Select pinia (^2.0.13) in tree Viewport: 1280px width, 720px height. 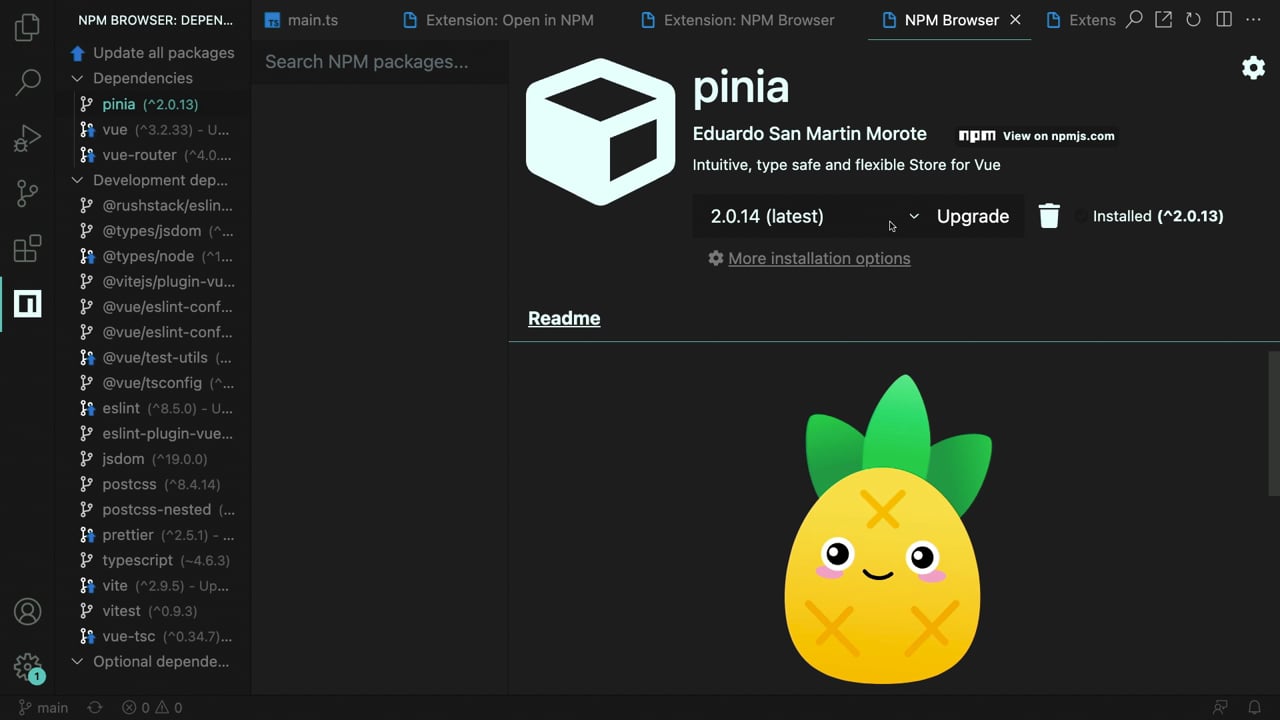[x=150, y=104]
